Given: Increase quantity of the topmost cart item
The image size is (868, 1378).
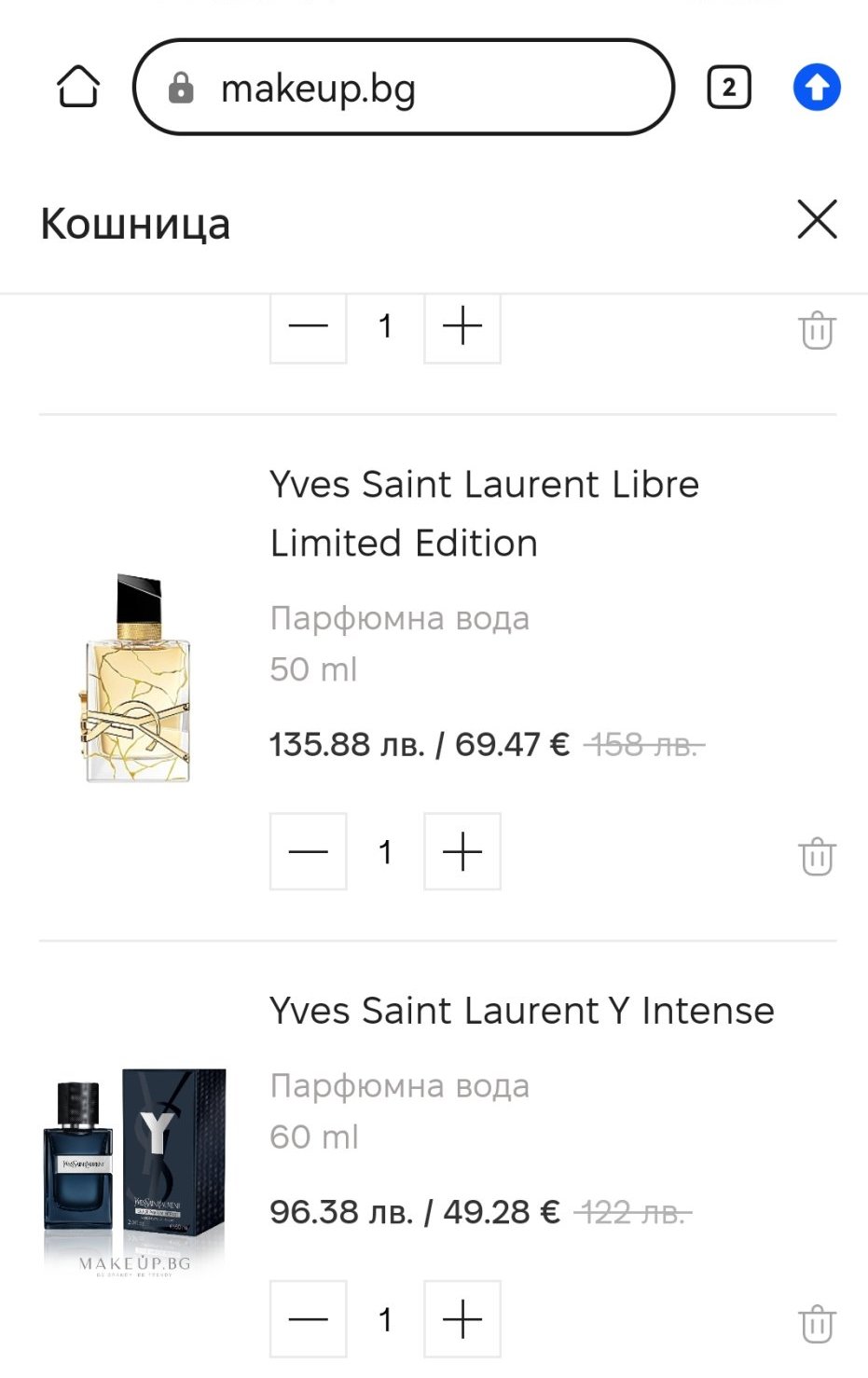Looking at the screenshot, I should pyautogui.click(x=462, y=326).
